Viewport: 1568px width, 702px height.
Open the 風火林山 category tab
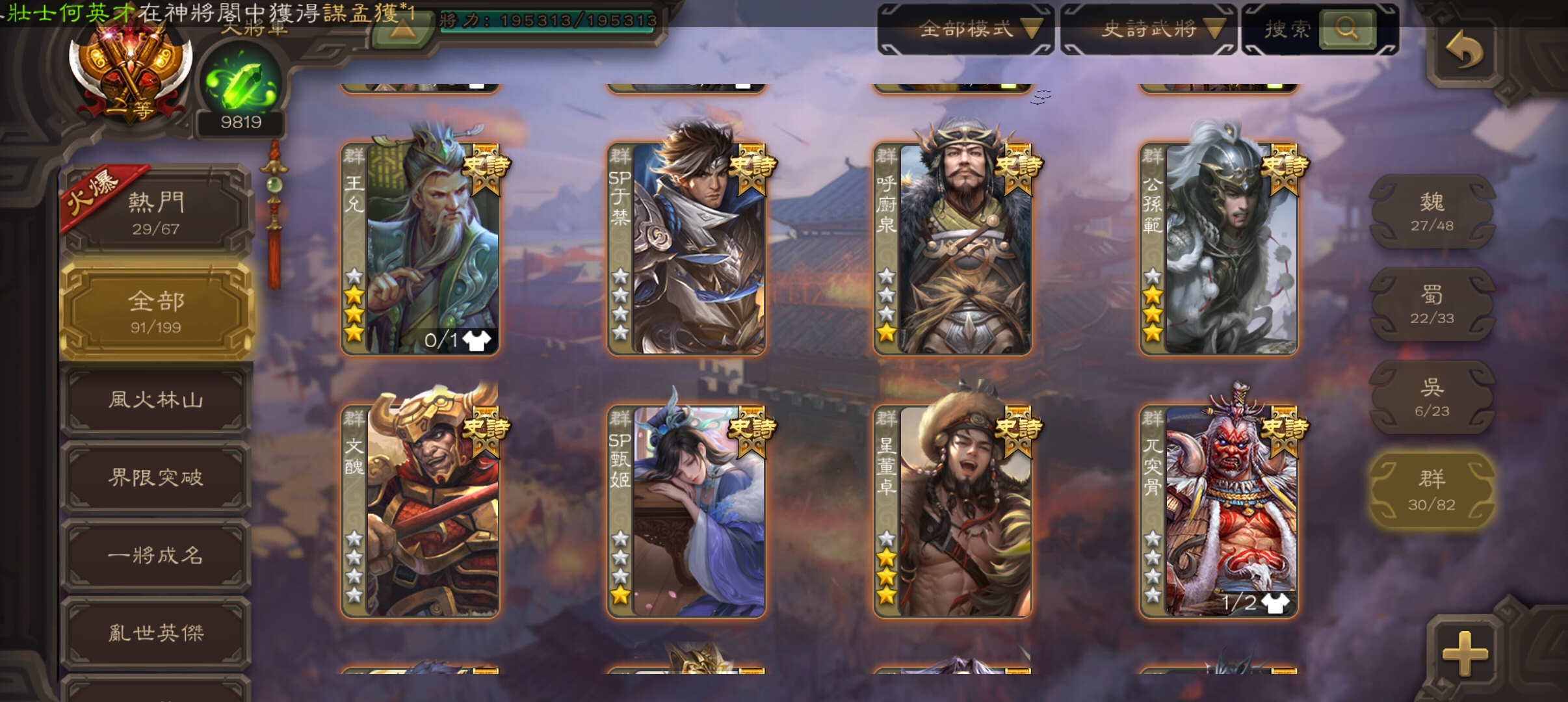156,399
